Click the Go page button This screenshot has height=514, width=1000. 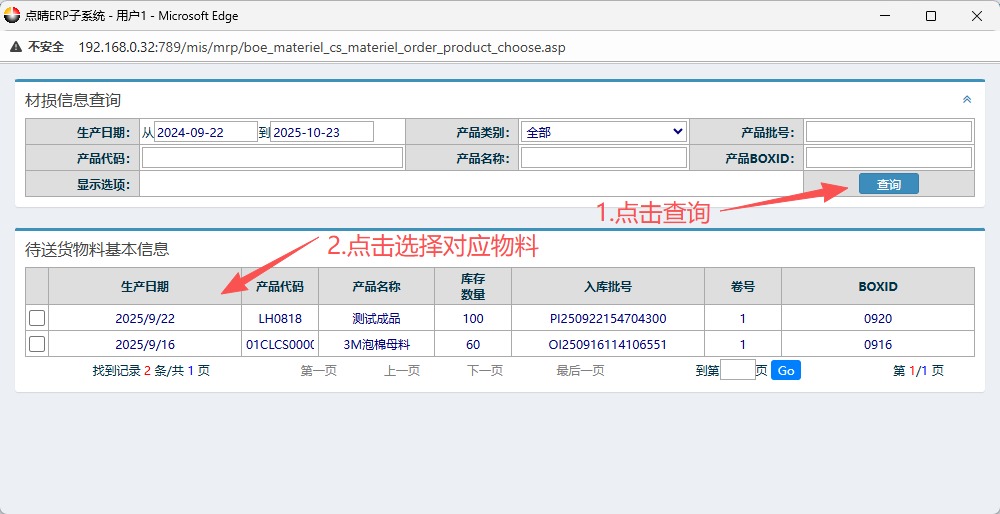pyautogui.click(x=785, y=370)
